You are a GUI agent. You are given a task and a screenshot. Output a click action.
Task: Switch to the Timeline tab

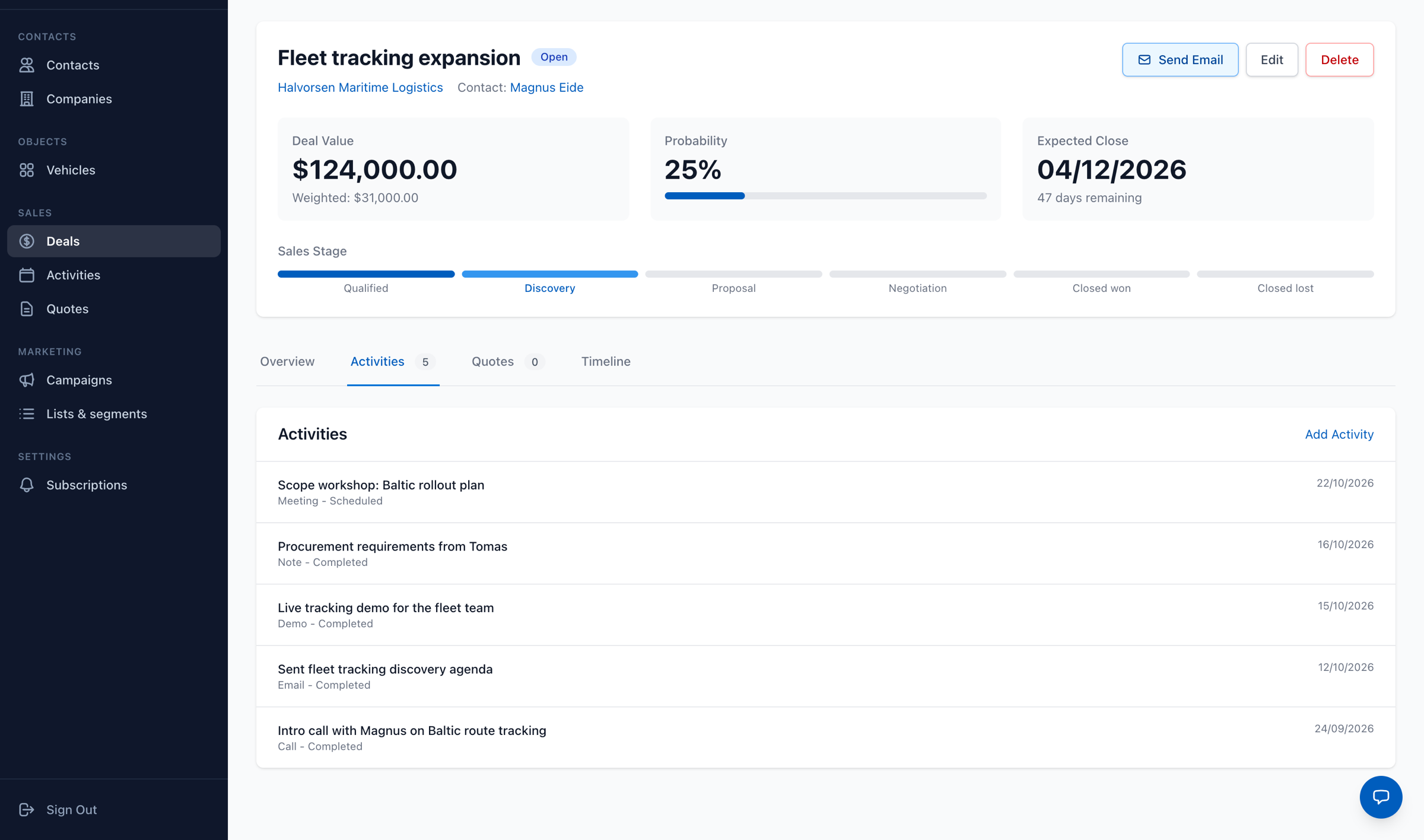(x=606, y=362)
